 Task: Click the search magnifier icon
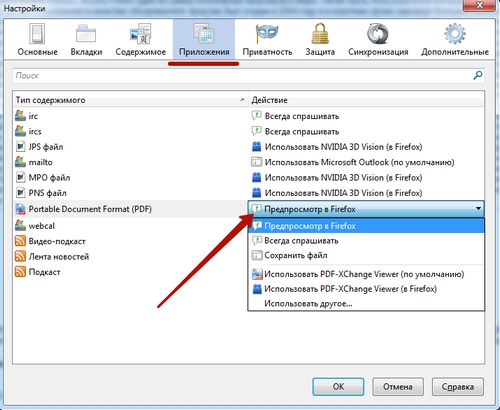coord(478,75)
